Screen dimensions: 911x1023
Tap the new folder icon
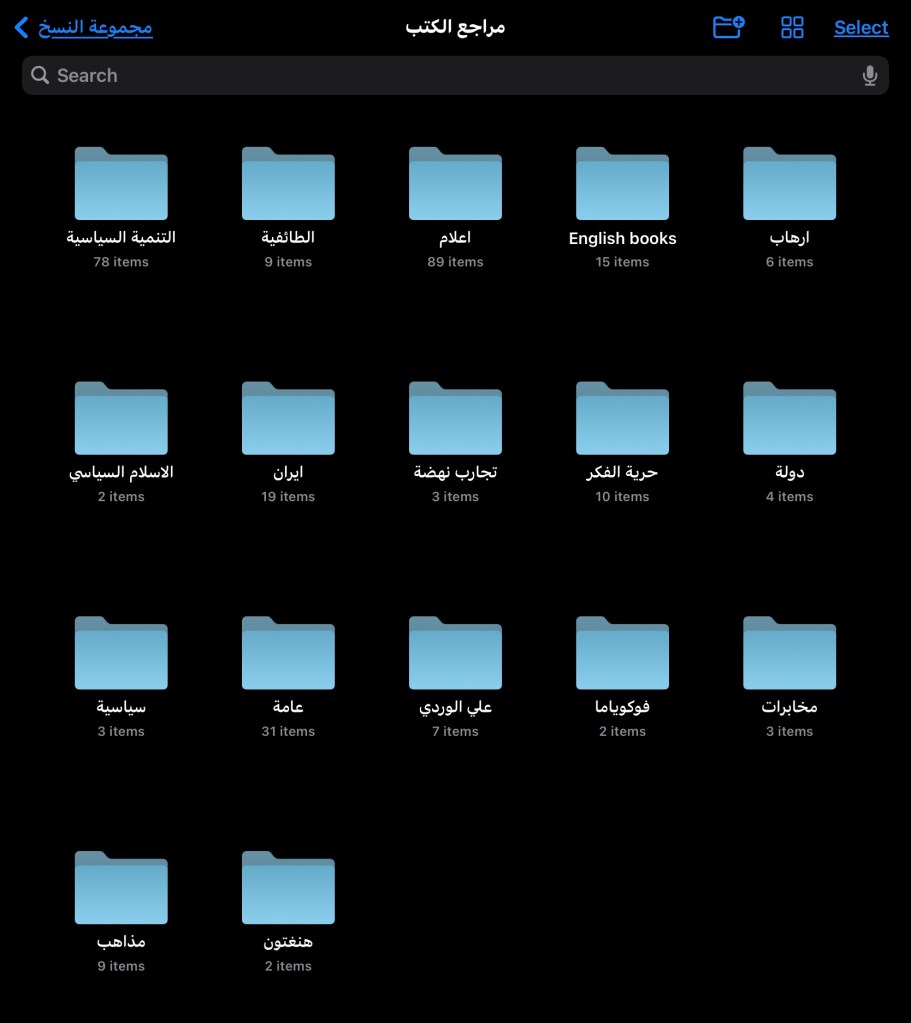[728, 27]
